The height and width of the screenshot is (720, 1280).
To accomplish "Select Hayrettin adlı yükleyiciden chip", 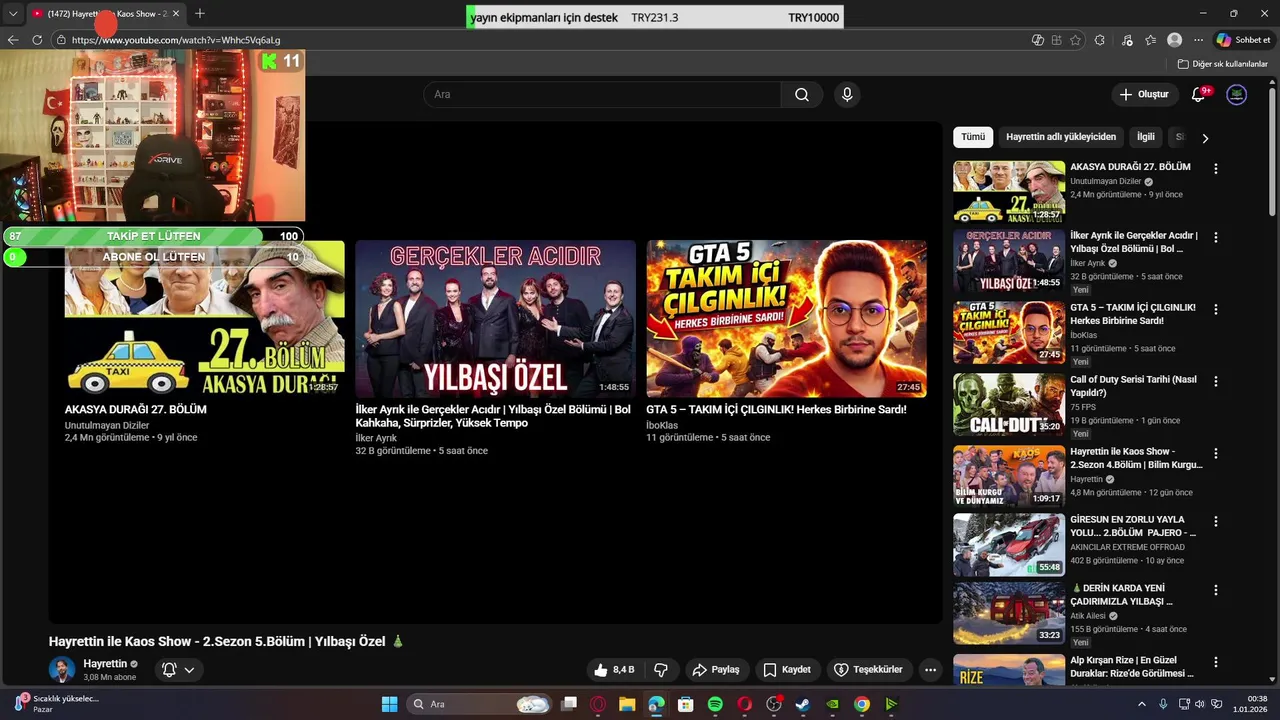I will [x=1061, y=137].
